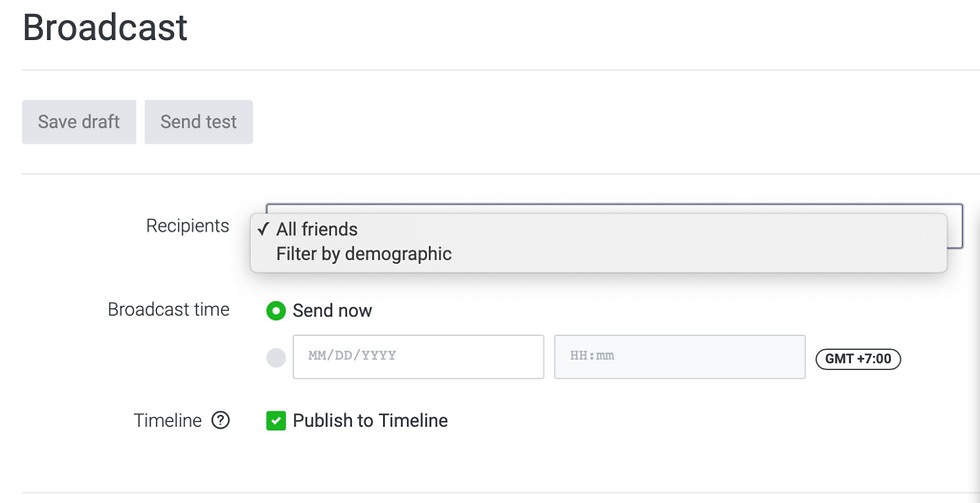Click the MM/DD/YYYY date field
Image resolution: width=980 pixels, height=503 pixels.
(418, 357)
